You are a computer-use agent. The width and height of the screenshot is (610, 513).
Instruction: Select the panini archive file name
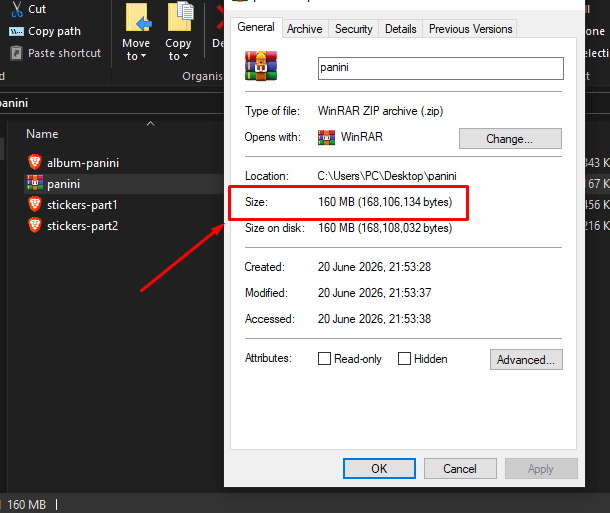point(63,184)
